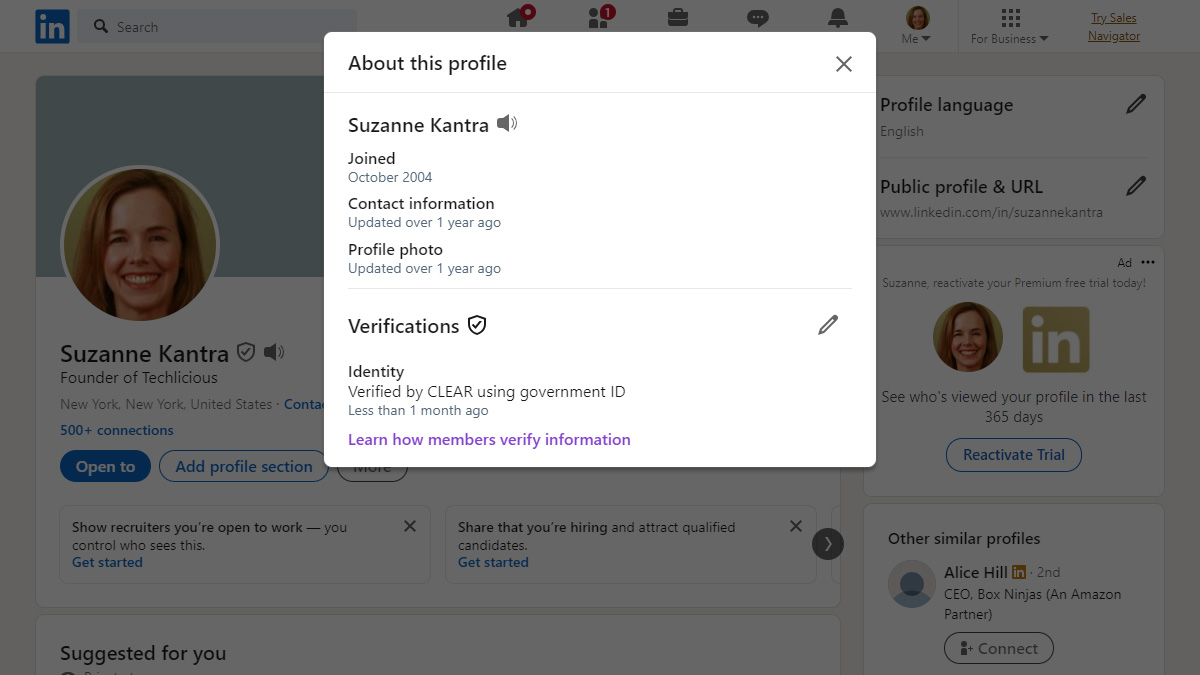
Task: Edit Public profile URL with the pencil icon
Action: point(1137,185)
